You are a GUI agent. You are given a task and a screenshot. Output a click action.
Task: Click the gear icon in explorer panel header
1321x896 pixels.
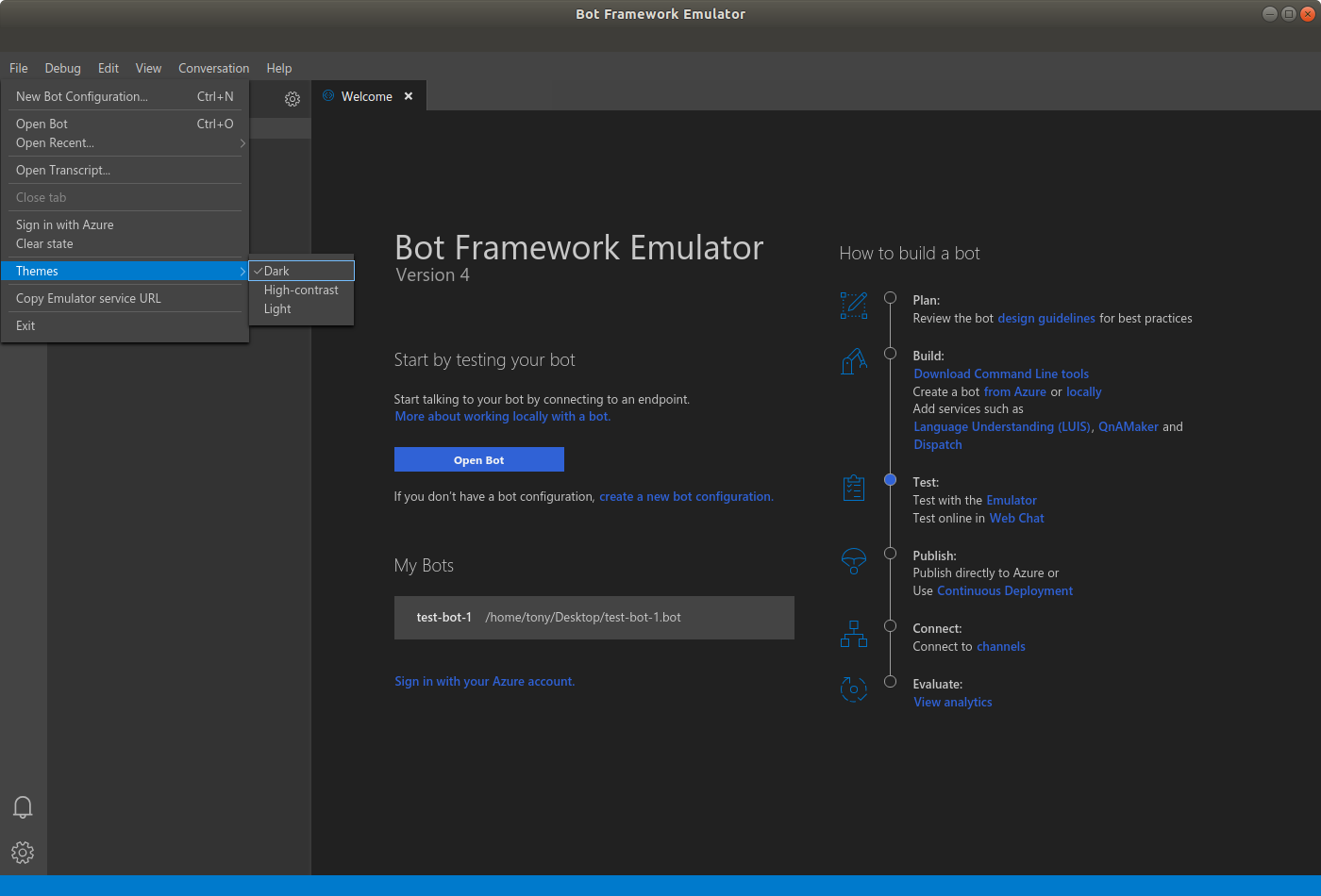point(293,99)
